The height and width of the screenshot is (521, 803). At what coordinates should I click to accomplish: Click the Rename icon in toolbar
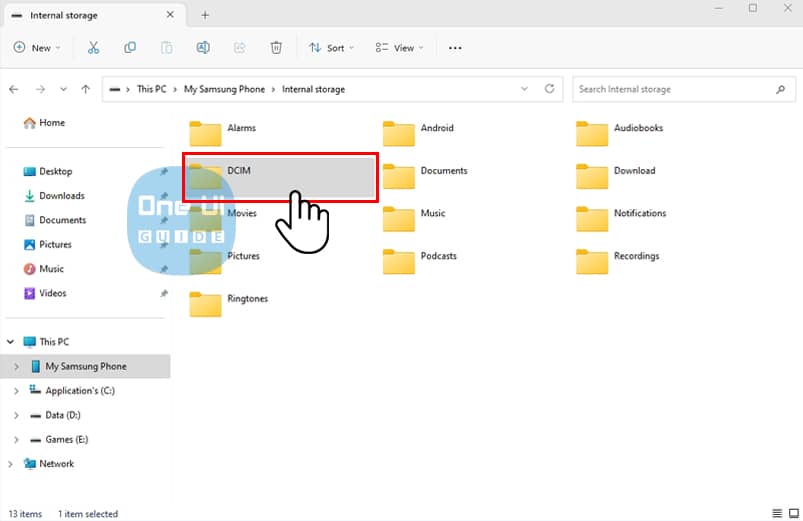point(203,47)
